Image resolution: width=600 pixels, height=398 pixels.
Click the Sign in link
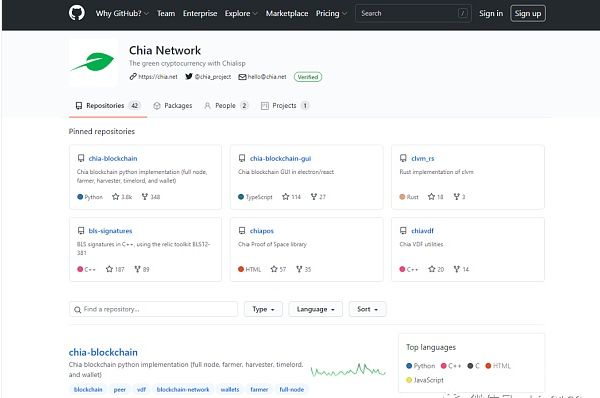(x=491, y=13)
